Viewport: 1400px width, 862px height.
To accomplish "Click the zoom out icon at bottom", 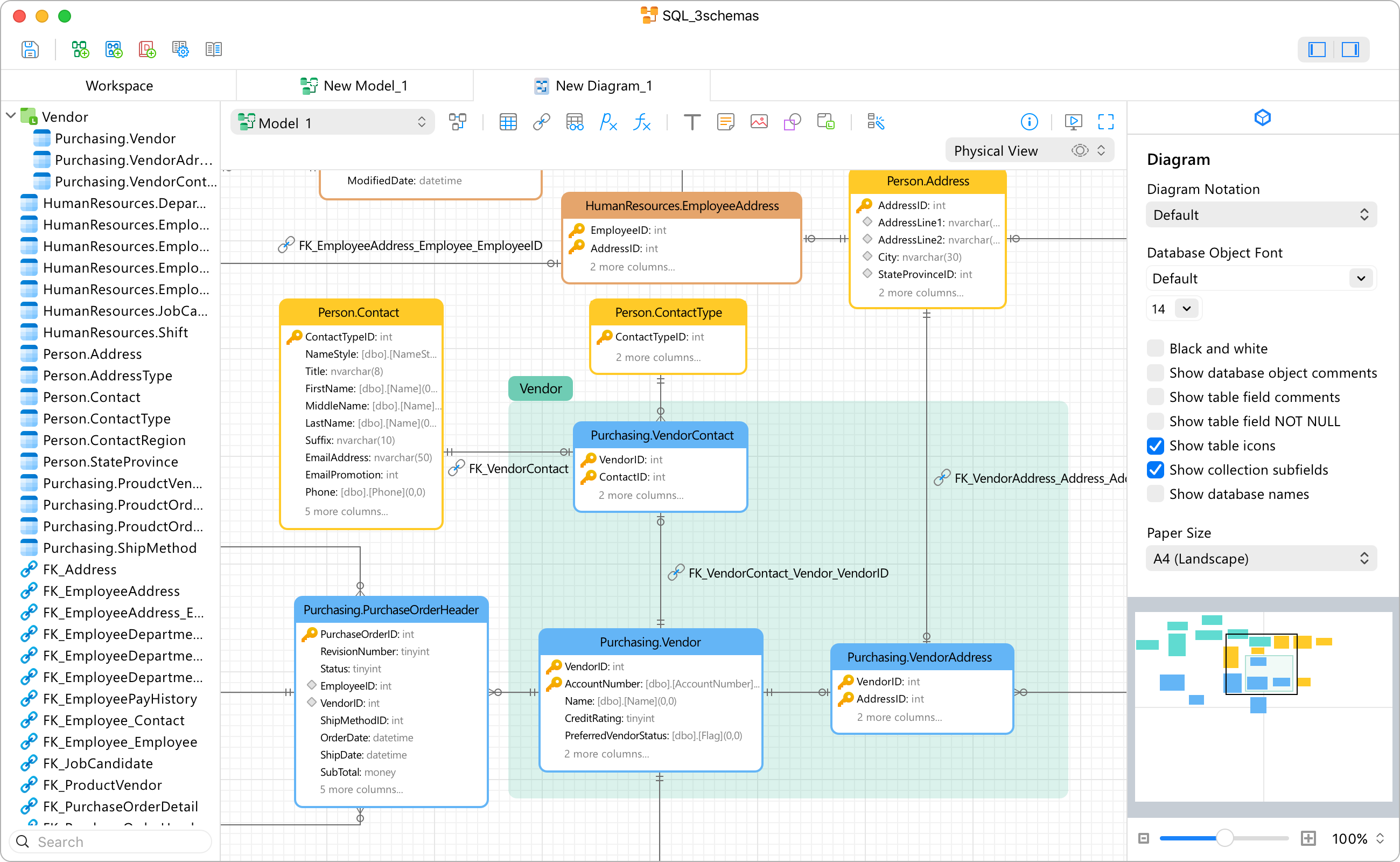I will click(x=1143, y=838).
